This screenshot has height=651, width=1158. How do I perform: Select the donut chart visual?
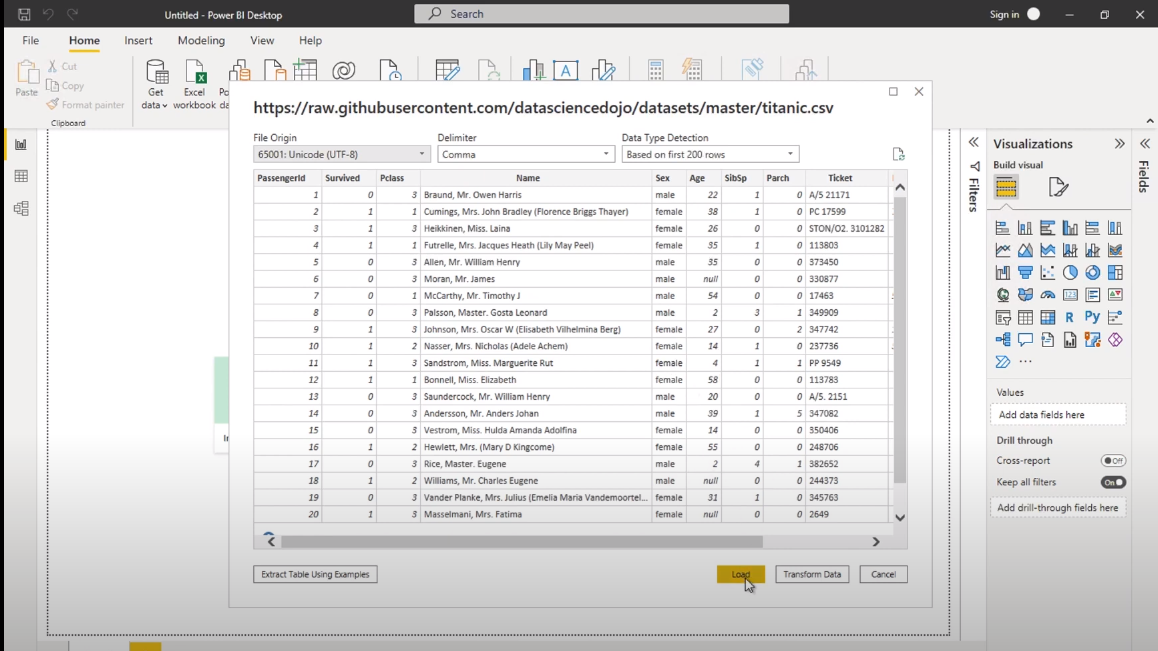[x=1092, y=273]
